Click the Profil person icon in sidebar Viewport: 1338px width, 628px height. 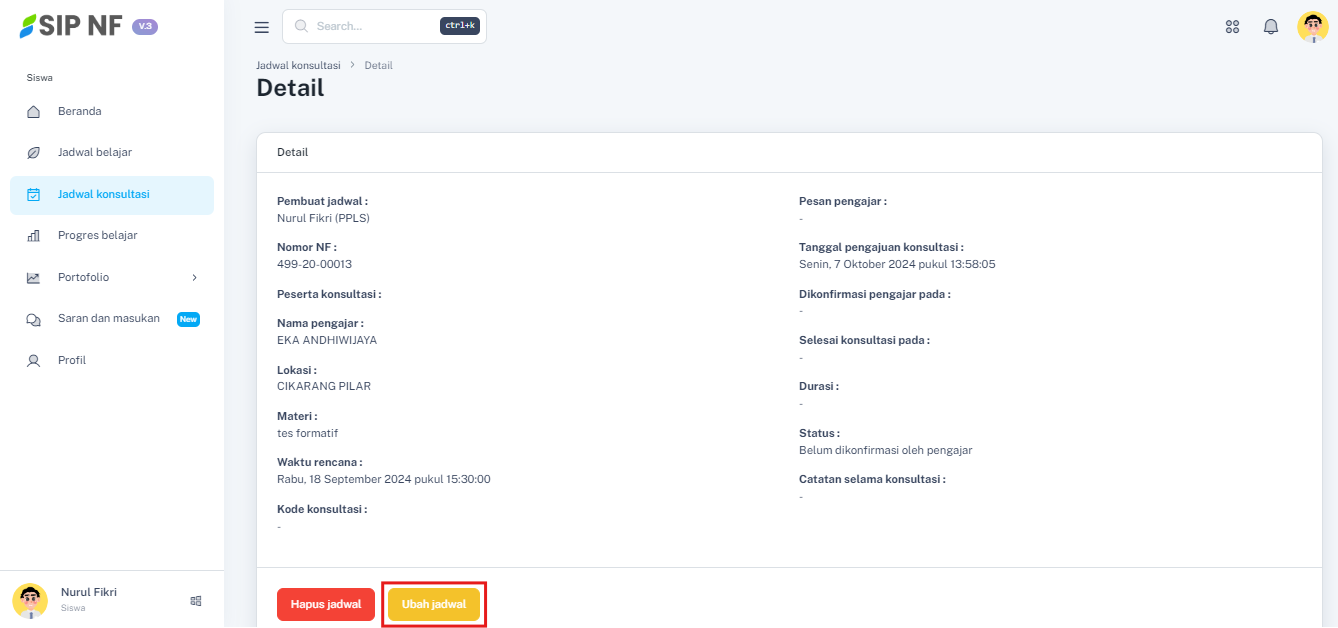33,360
